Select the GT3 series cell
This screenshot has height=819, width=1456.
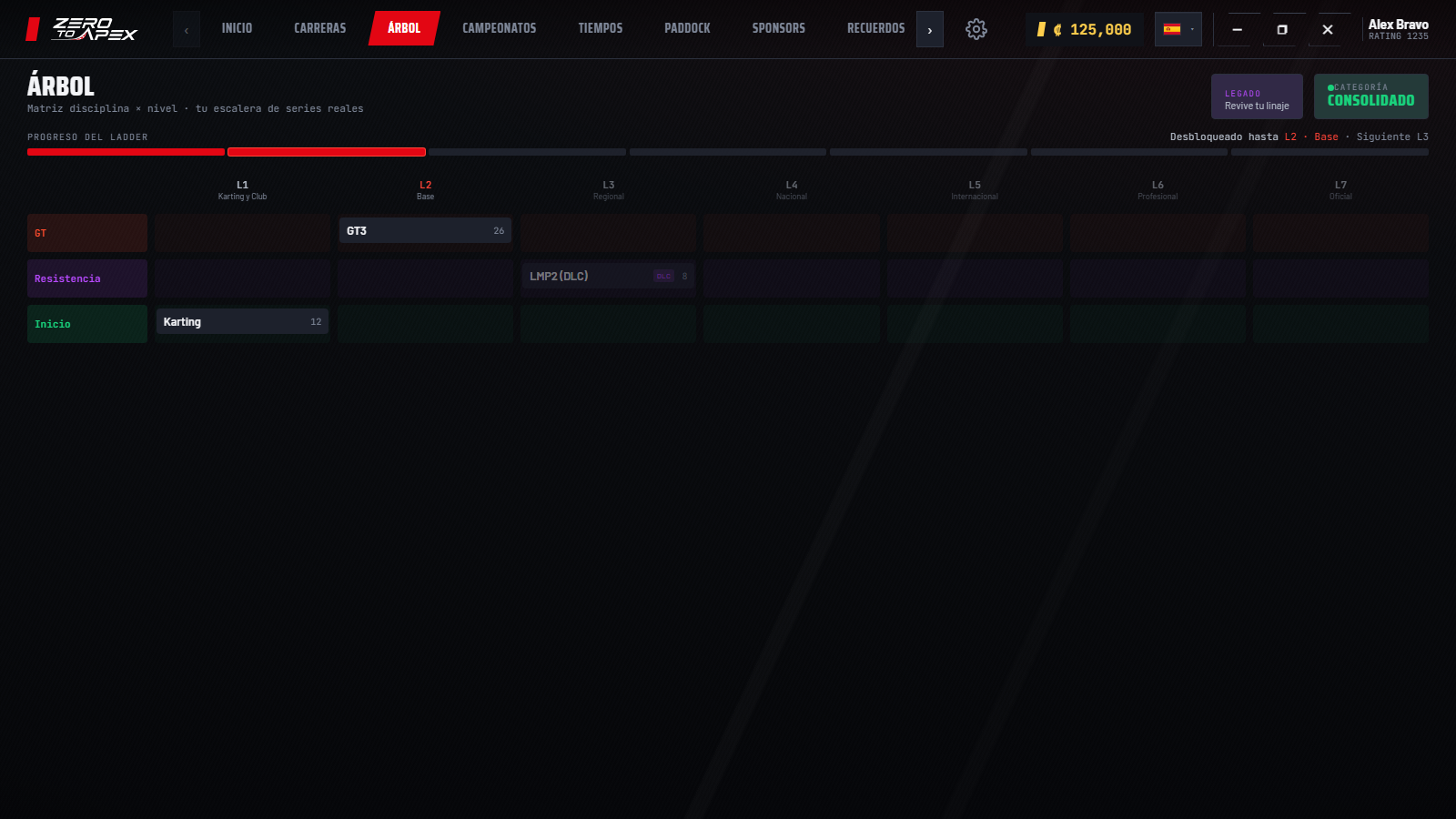425,231
